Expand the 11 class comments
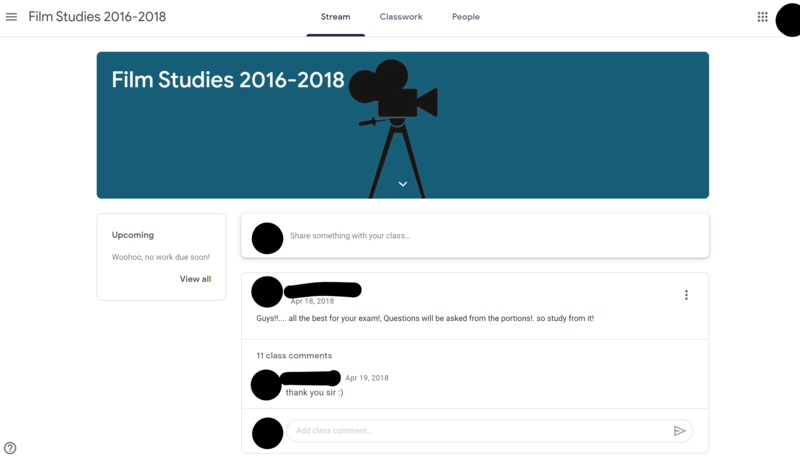Screen dimensions: 800x456 pyautogui.click(x=294, y=355)
